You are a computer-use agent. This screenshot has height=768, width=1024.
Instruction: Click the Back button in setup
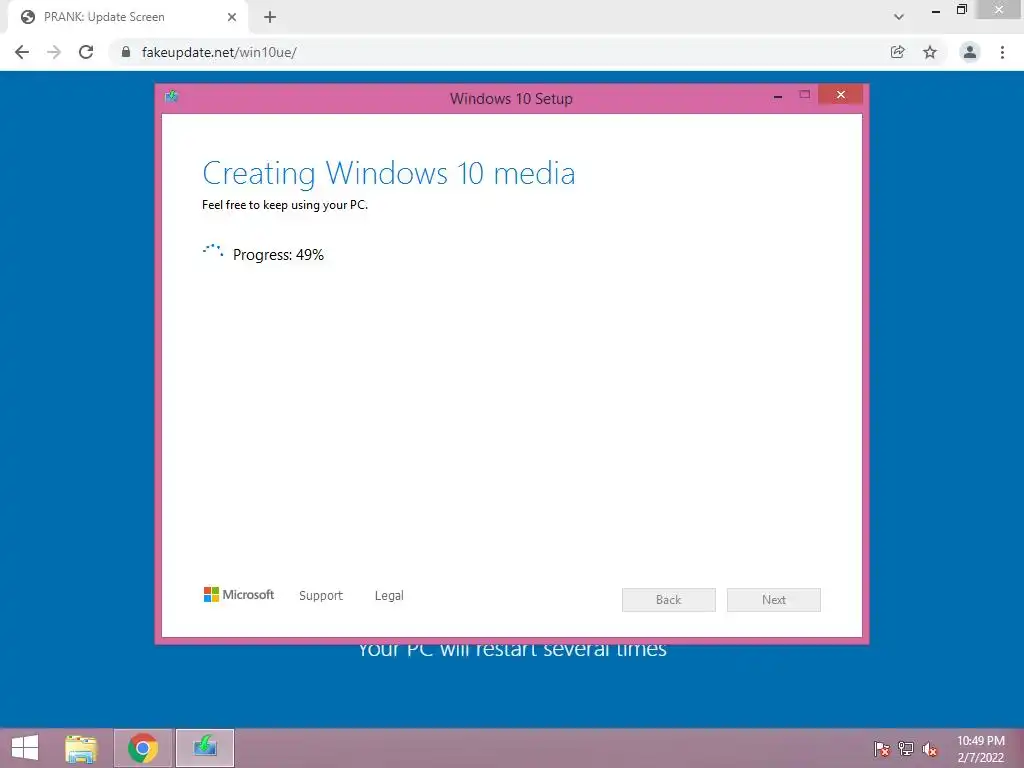(669, 600)
